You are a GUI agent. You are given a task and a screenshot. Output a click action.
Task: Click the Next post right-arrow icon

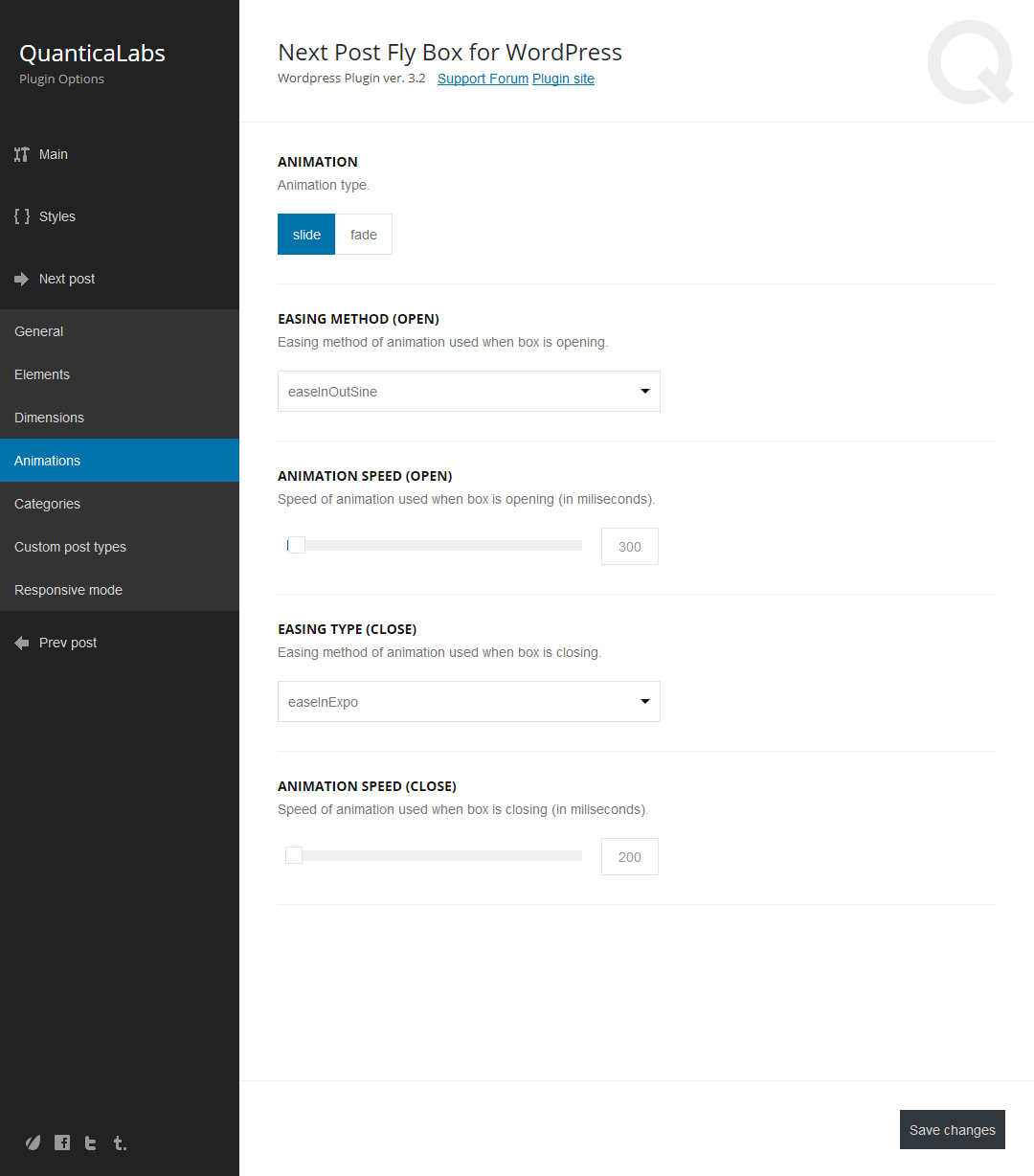point(22,279)
